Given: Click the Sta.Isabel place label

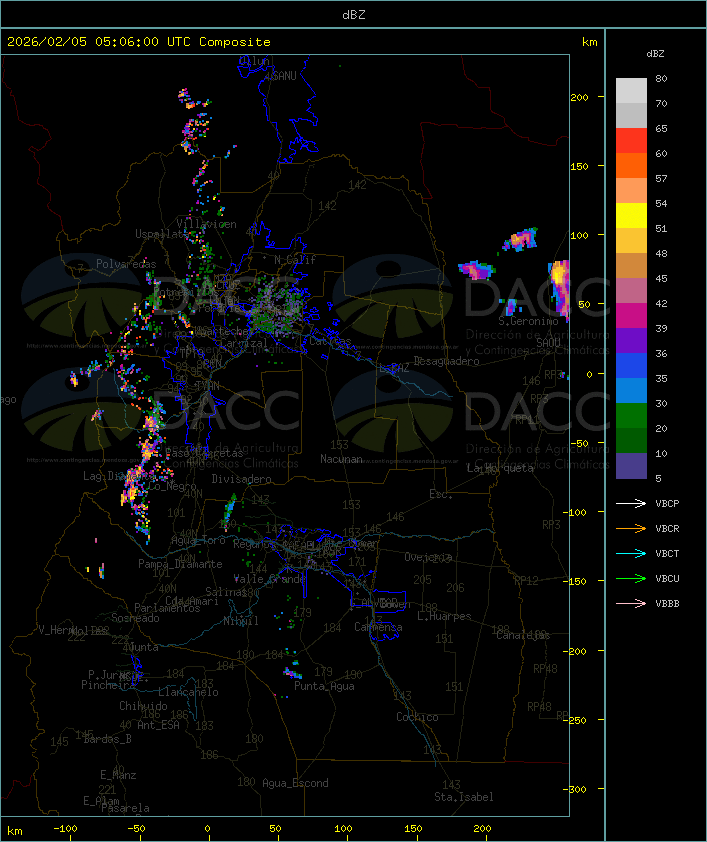Looking at the screenshot, I should tap(464, 797).
